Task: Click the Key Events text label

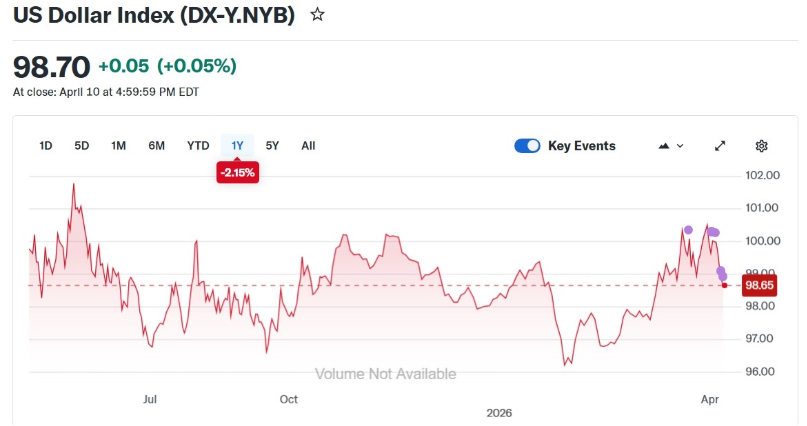Action: pyautogui.click(x=582, y=146)
